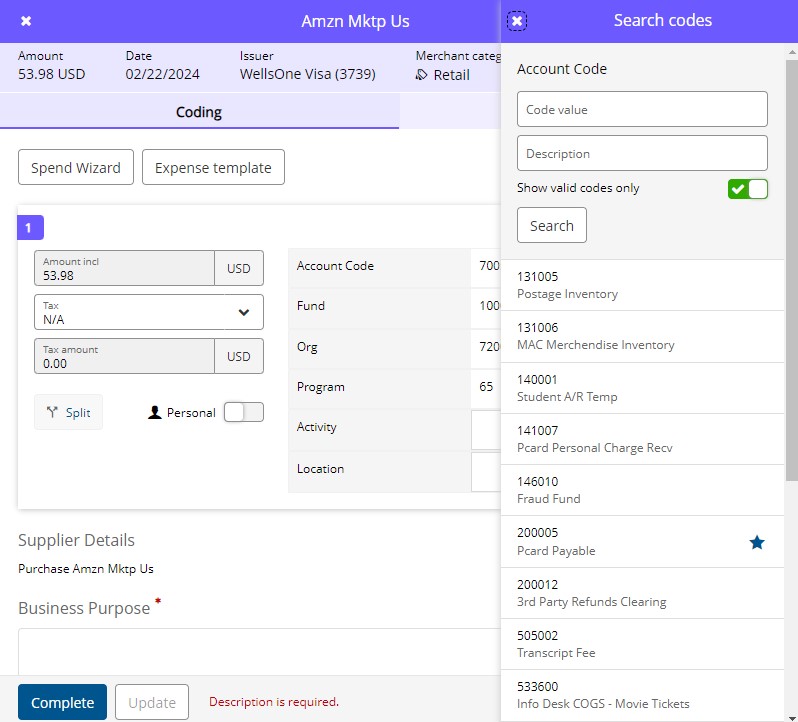Open the Spend Wizard
This screenshot has width=798, height=722.
click(x=76, y=168)
